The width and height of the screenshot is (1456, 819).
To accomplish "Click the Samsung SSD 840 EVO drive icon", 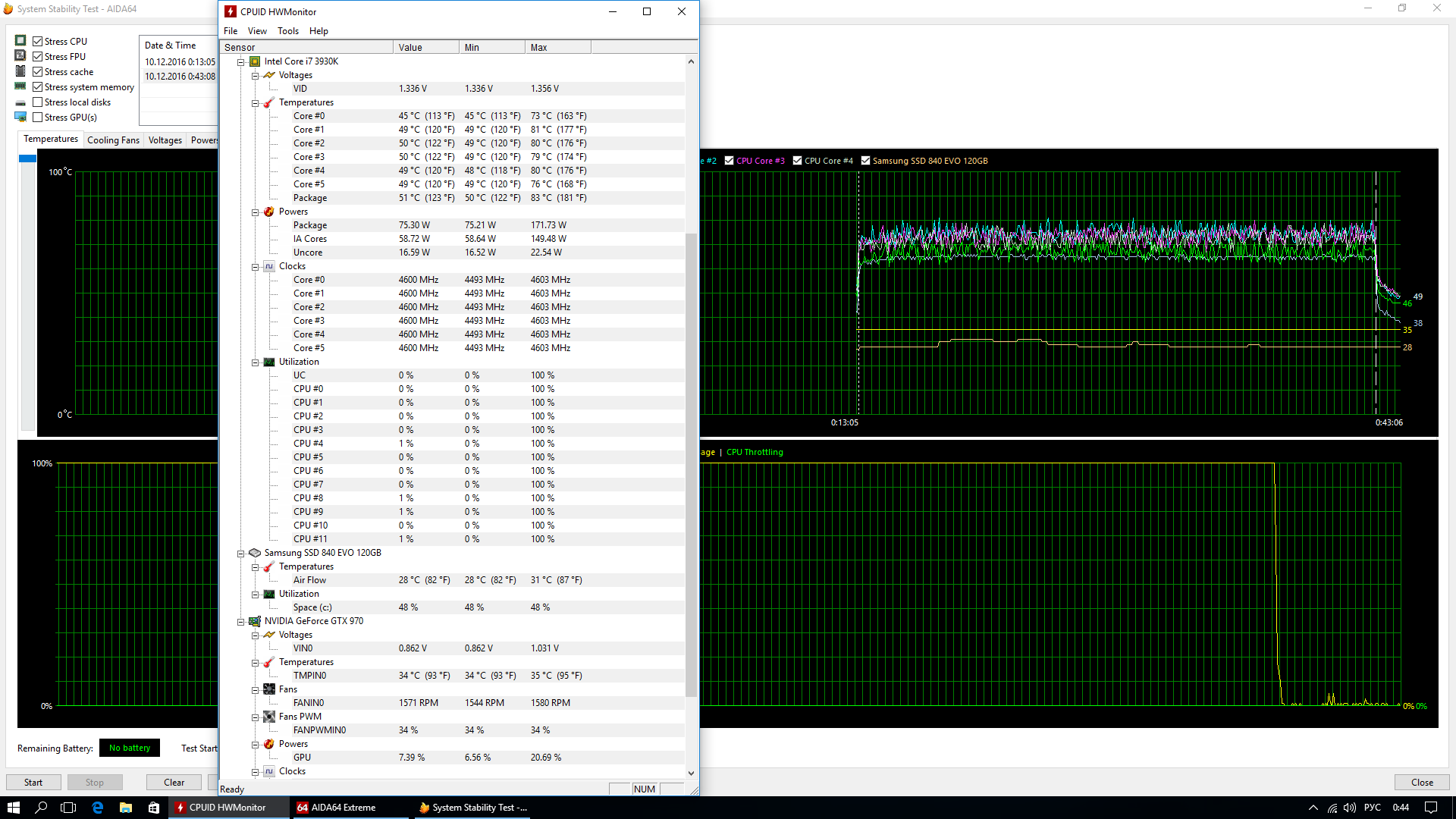I will (x=256, y=553).
